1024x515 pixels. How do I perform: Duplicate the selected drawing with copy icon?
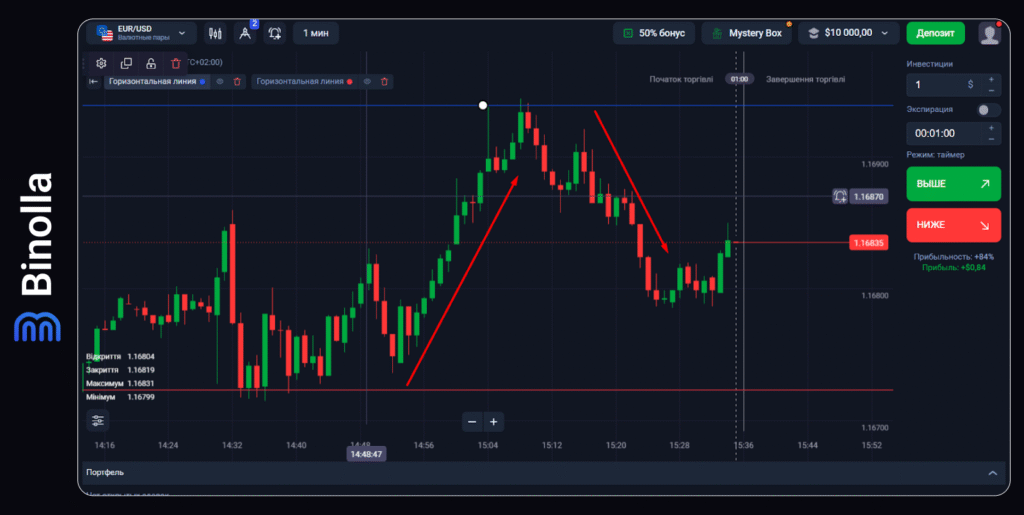point(126,63)
